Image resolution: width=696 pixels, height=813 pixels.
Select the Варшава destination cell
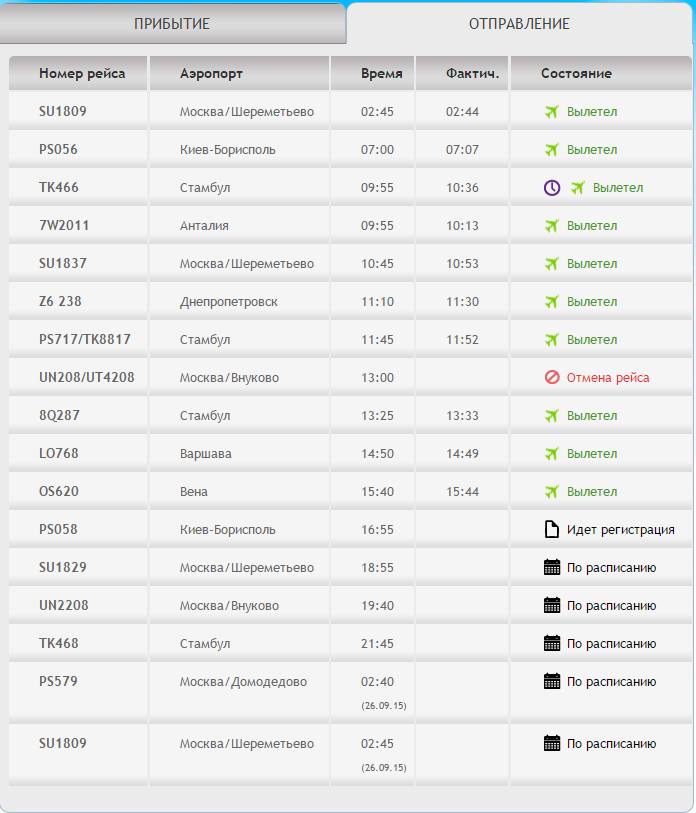pyautogui.click(x=205, y=454)
